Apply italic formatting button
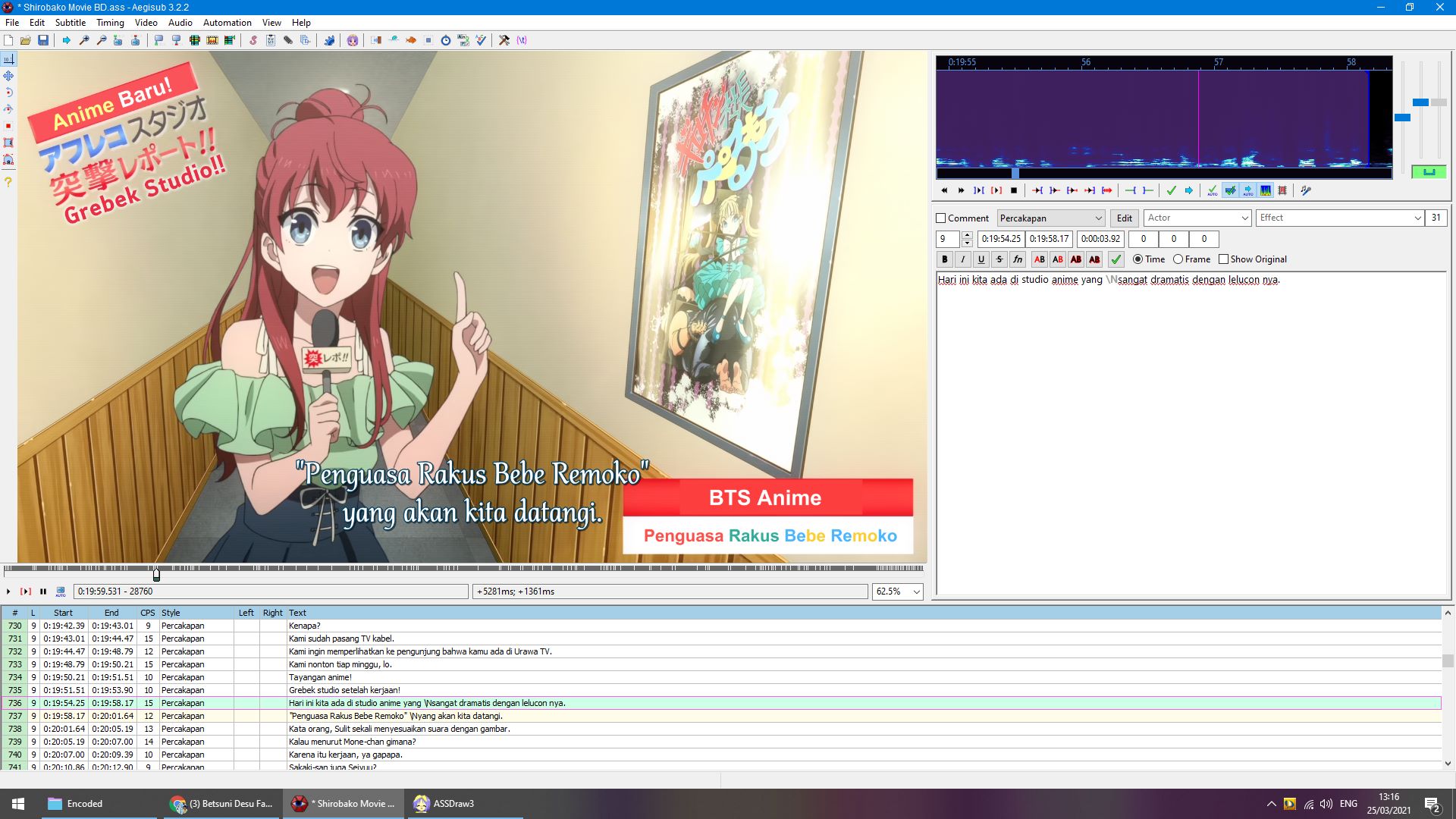The image size is (1456, 819). 963,259
